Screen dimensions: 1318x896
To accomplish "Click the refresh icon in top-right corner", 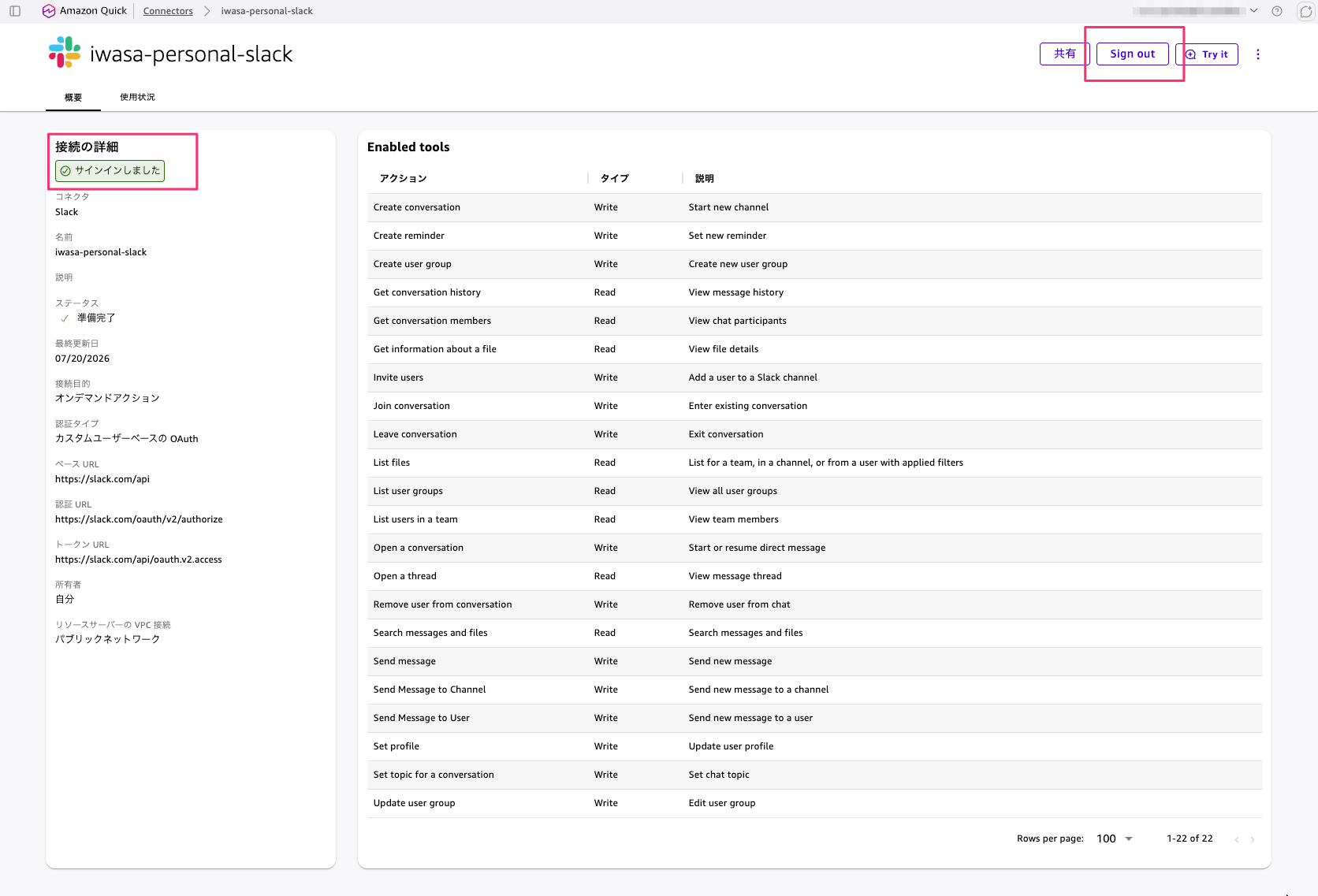I will point(1305,11).
